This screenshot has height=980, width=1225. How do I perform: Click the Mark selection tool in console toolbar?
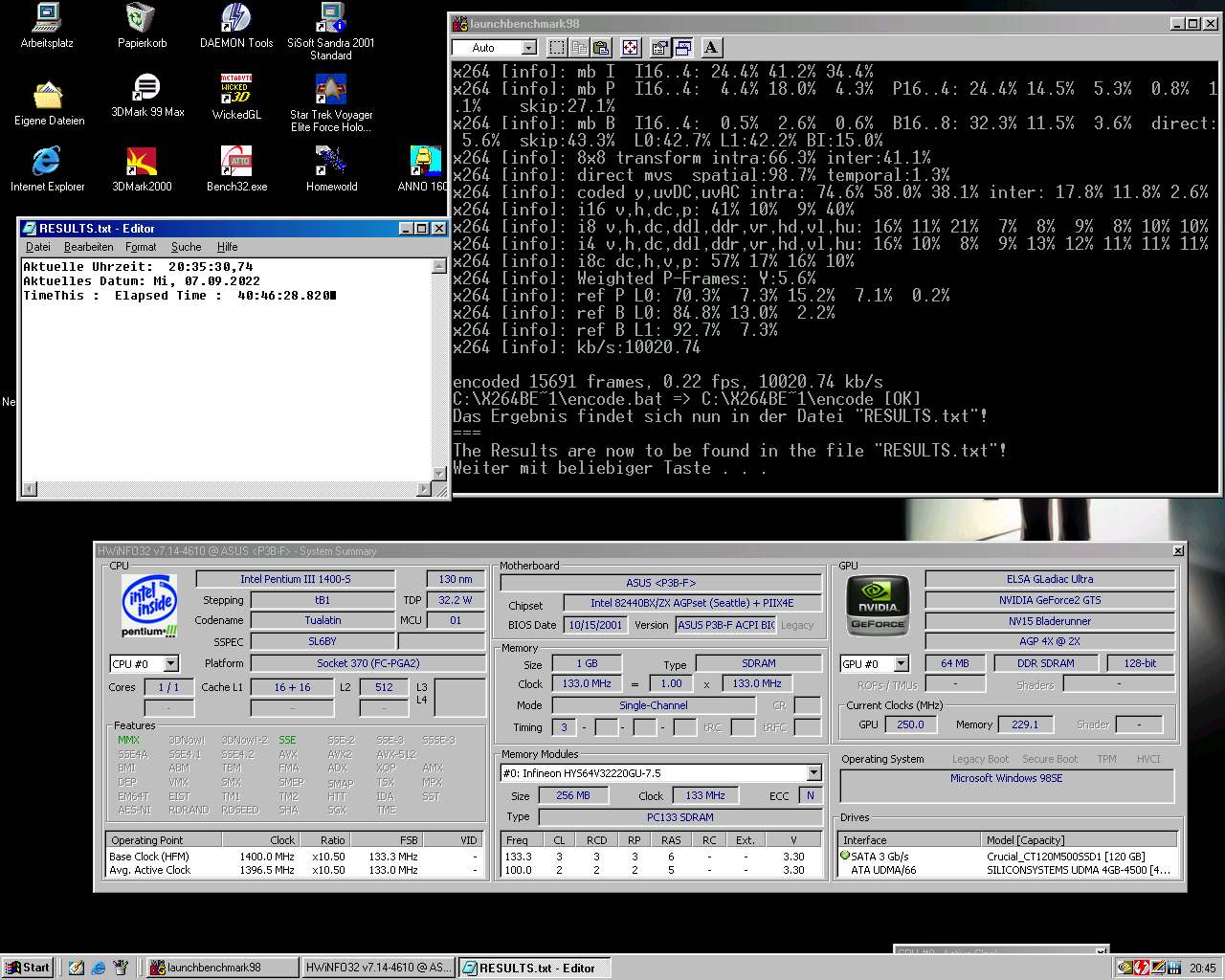click(557, 47)
